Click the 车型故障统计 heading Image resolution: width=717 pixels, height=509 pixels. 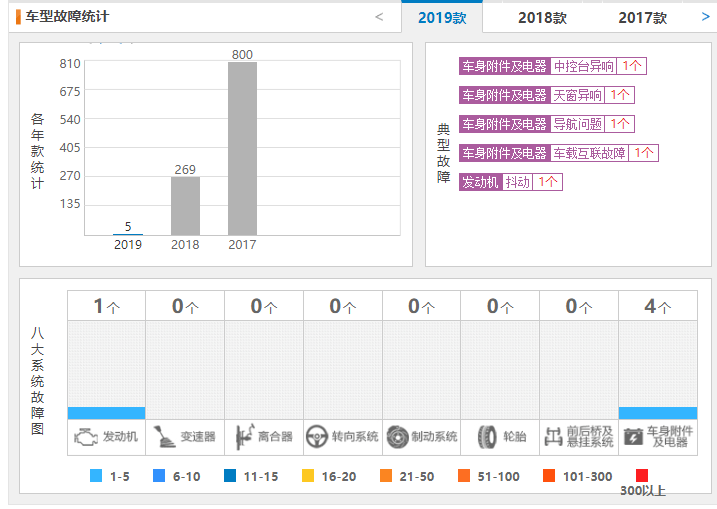click(67, 16)
